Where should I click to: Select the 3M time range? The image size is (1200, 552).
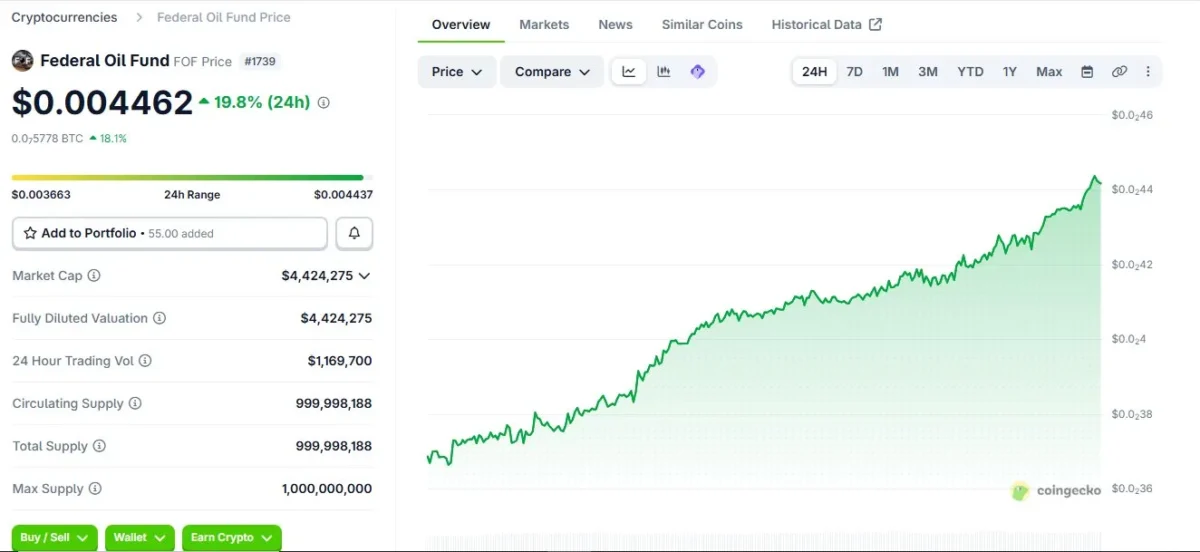point(928,72)
